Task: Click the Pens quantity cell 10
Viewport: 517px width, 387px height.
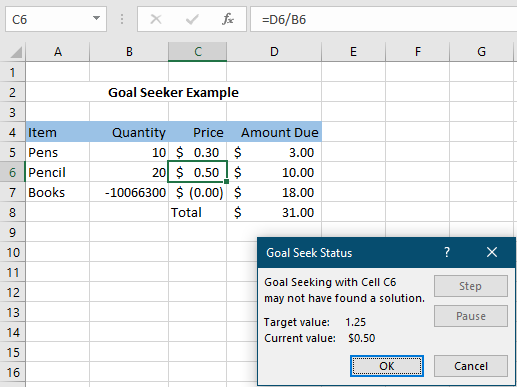Action: 129,152
